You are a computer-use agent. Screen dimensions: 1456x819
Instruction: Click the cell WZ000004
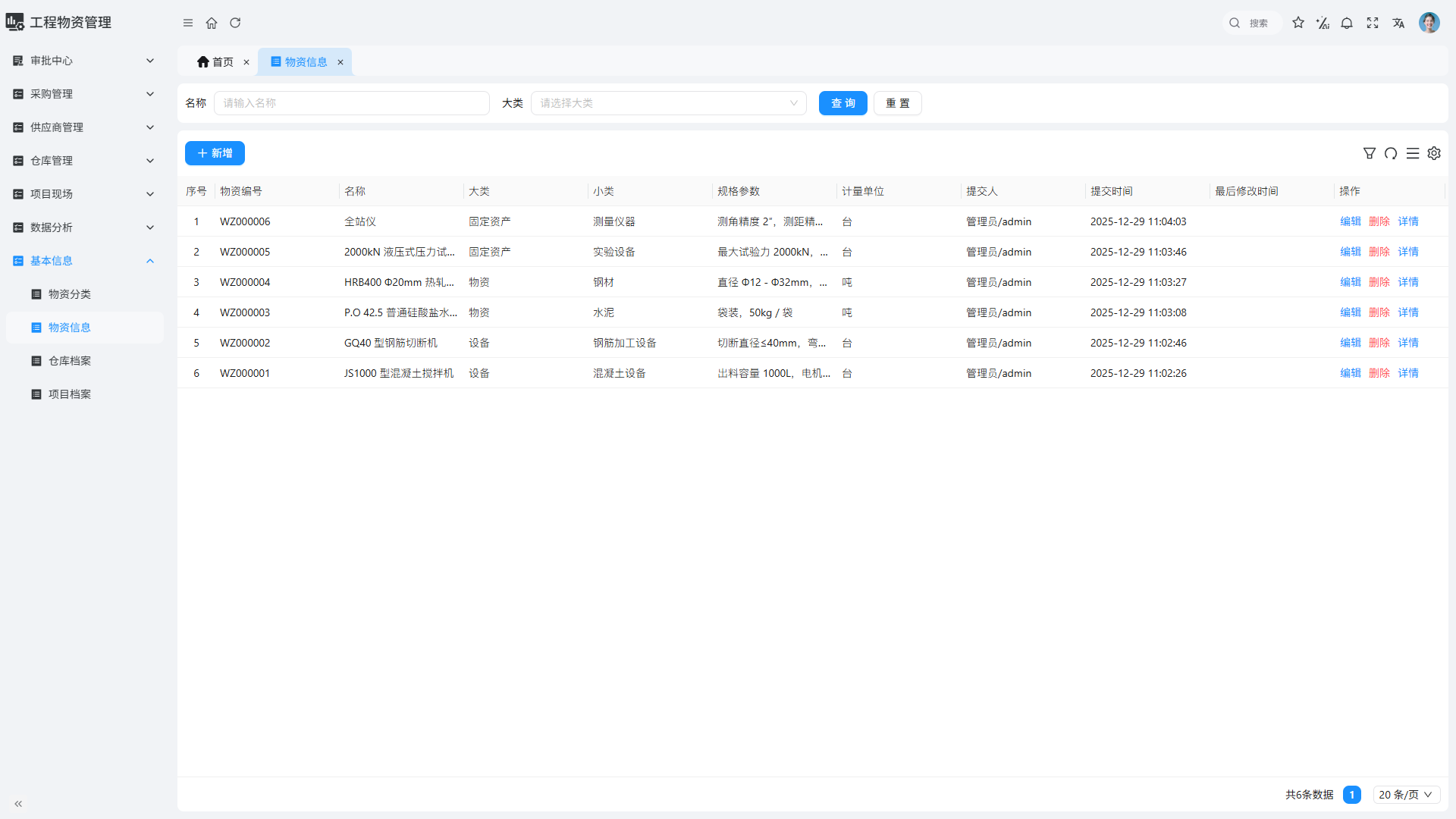tap(245, 282)
